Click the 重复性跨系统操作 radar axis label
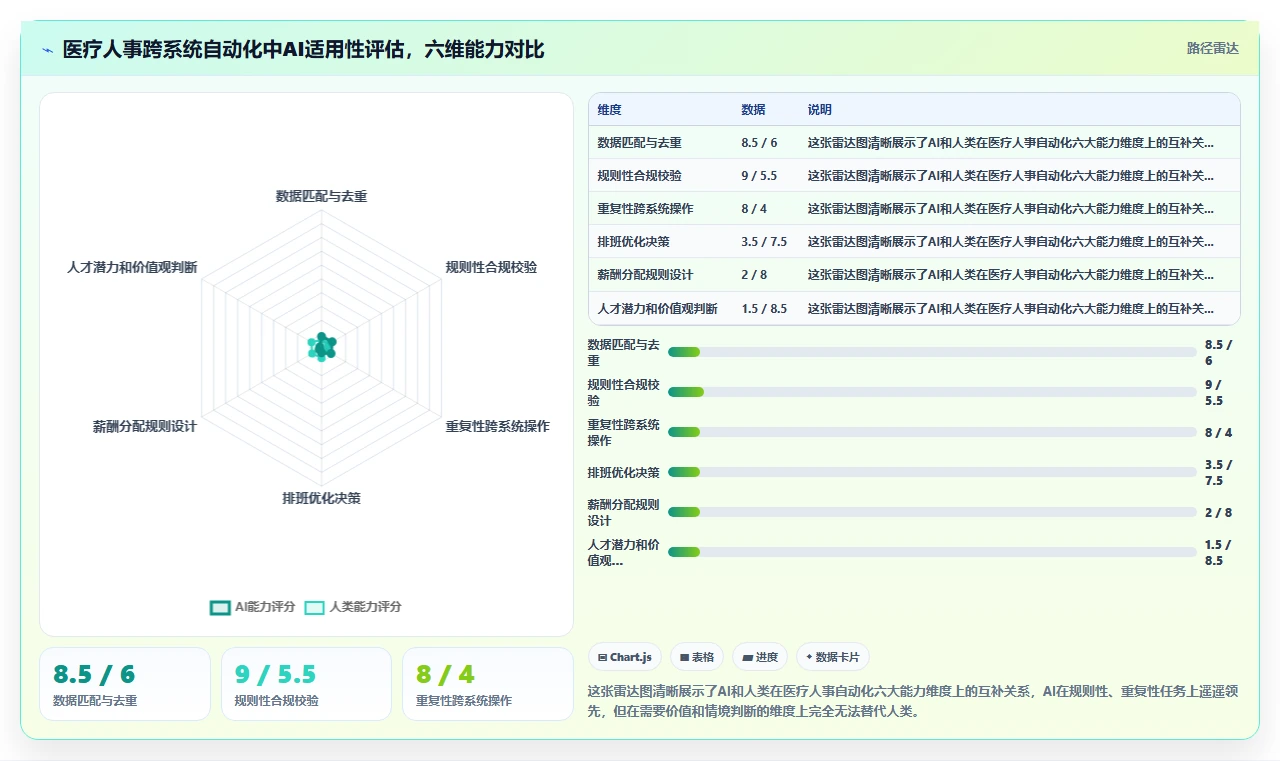This screenshot has width=1280, height=761. coord(497,426)
